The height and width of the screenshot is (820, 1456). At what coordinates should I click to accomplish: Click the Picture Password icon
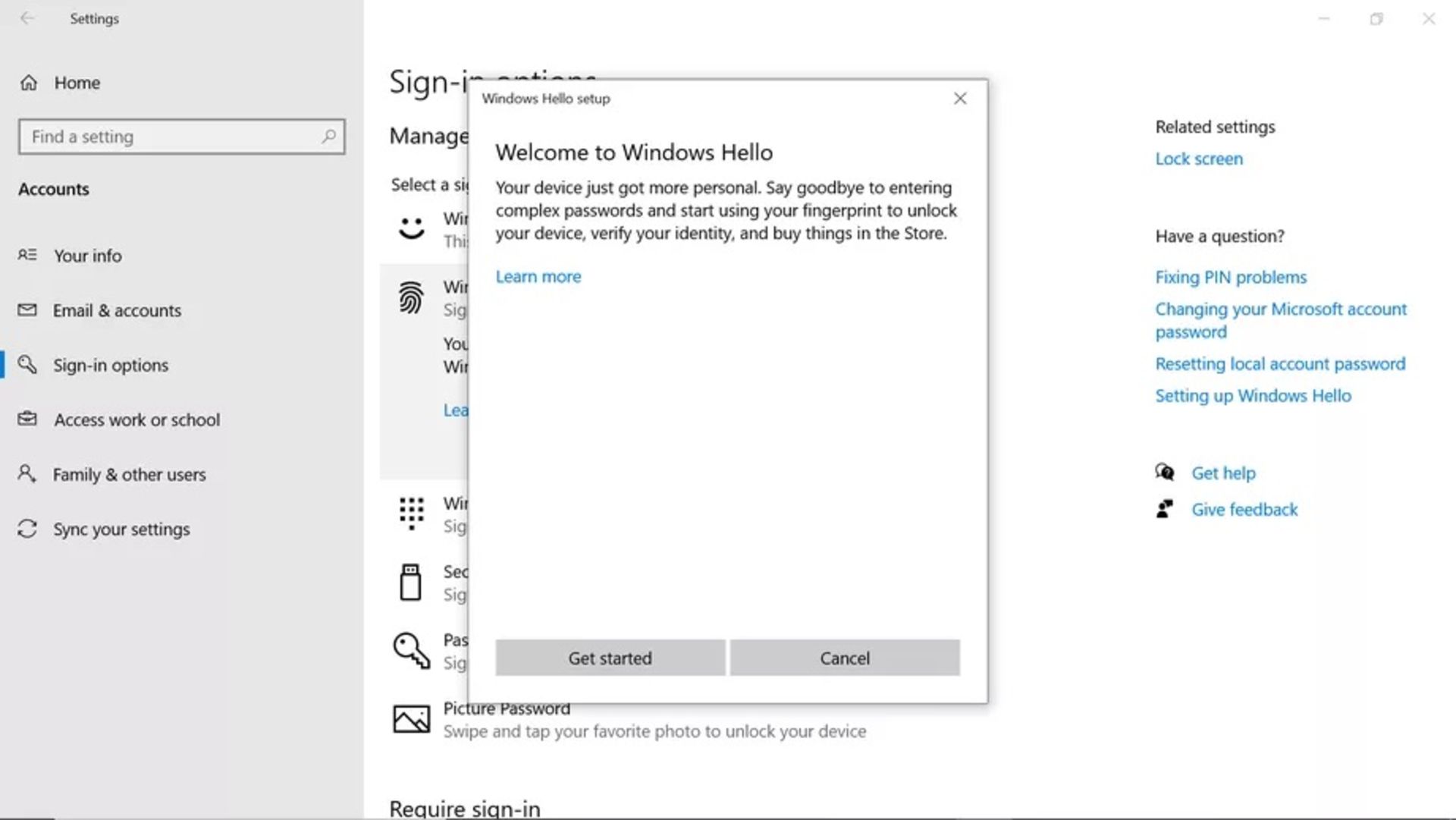(410, 719)
